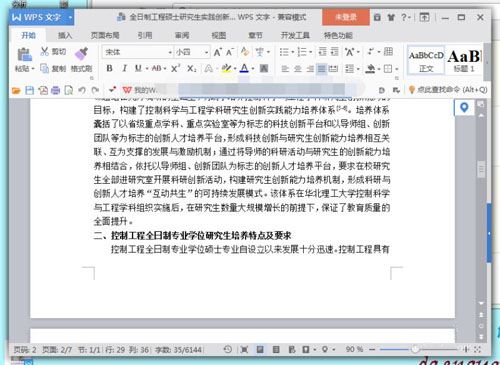
Task: Click the zoom out minus button
Action: pyautogui.click(x=372, y=349)
